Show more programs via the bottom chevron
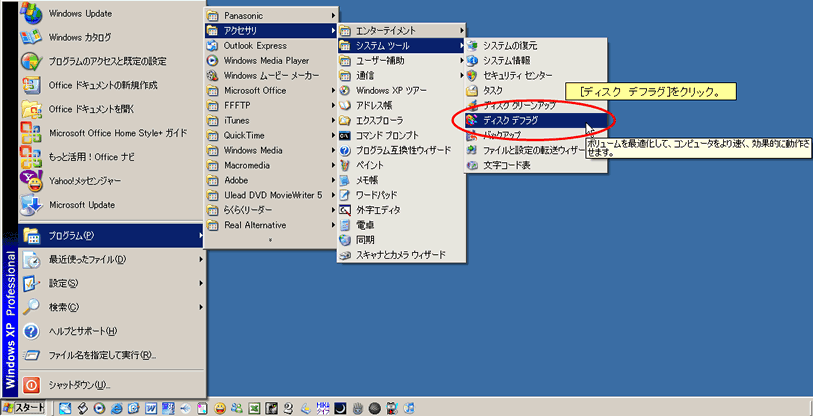The image size is (813, 416). tap(271, 240)
